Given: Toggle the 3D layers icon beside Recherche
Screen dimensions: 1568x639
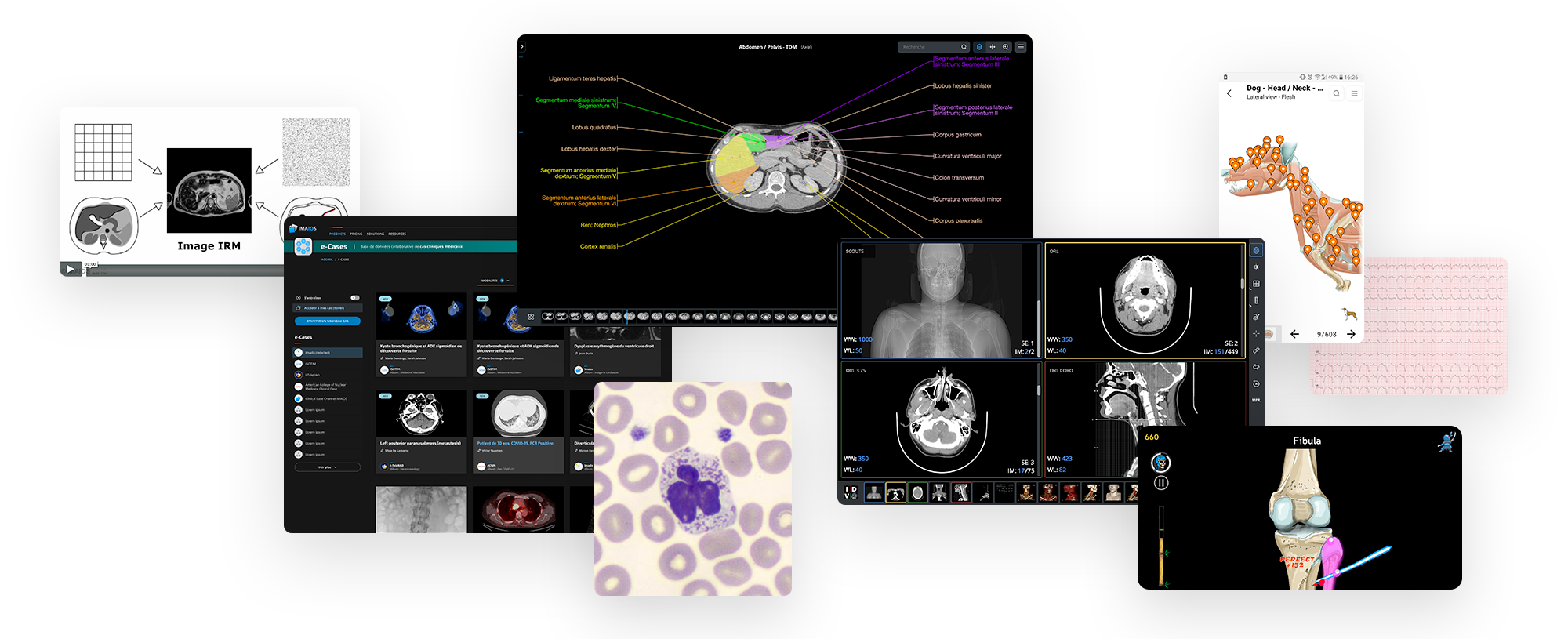Looking at the screenshot, I should (979, 47).
